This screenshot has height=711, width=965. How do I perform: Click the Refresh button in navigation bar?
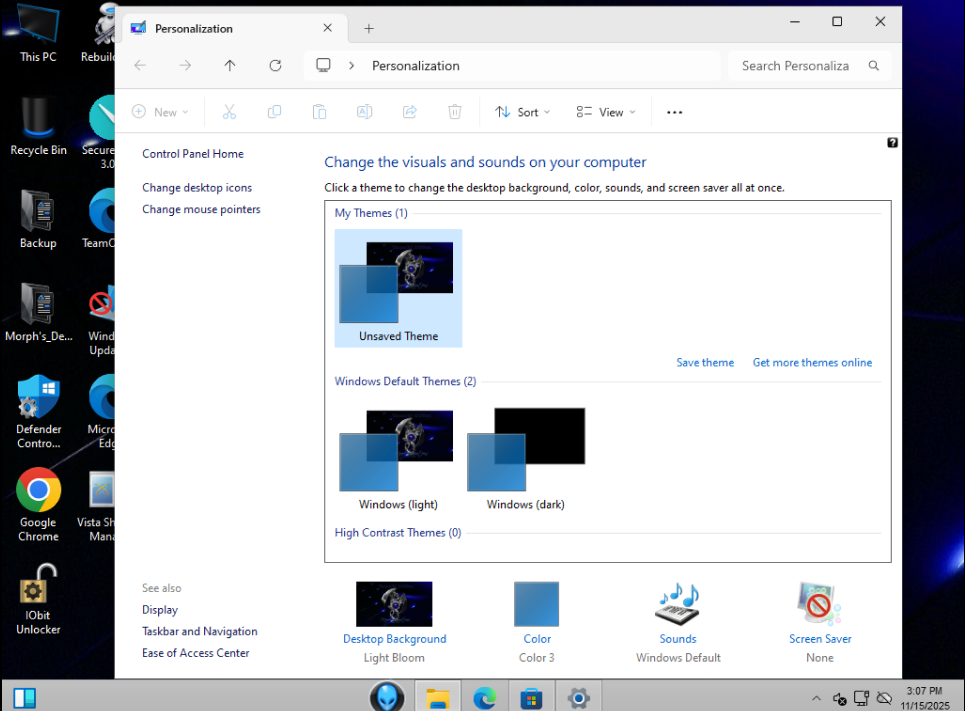tap(275, 66)
